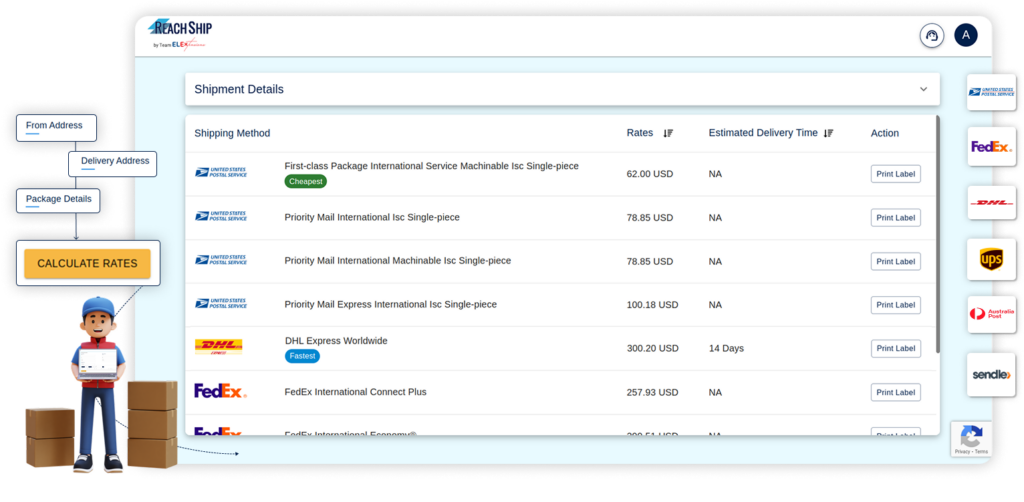Click DHL Express Worldwide service name
The image size is (1024, 502).
tap(336, 341)
